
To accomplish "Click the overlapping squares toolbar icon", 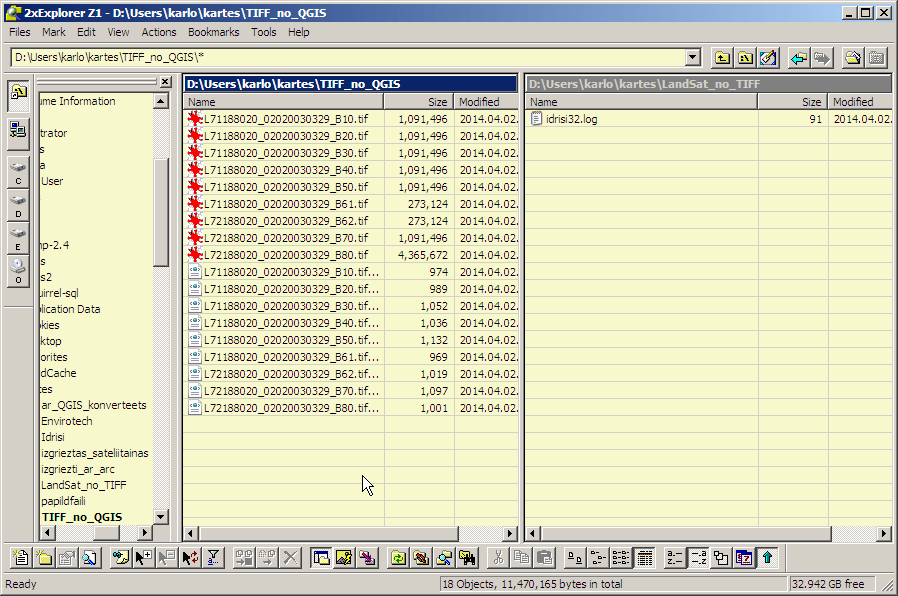I will click(x=721, y=558).
